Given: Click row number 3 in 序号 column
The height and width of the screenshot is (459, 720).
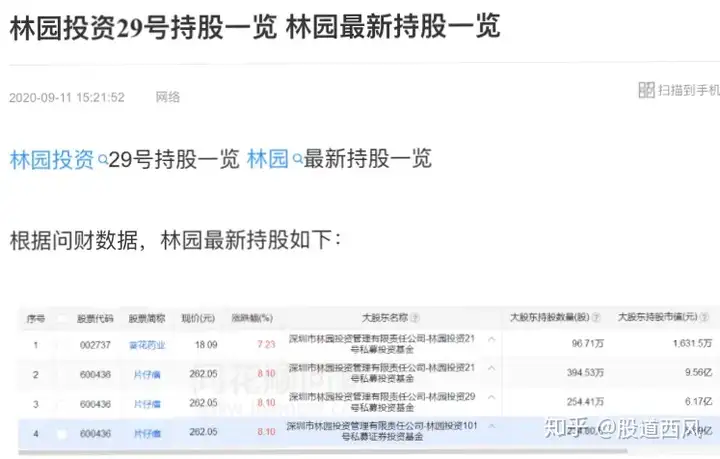Looking at the screenshot, I should [x=36, y=404].
